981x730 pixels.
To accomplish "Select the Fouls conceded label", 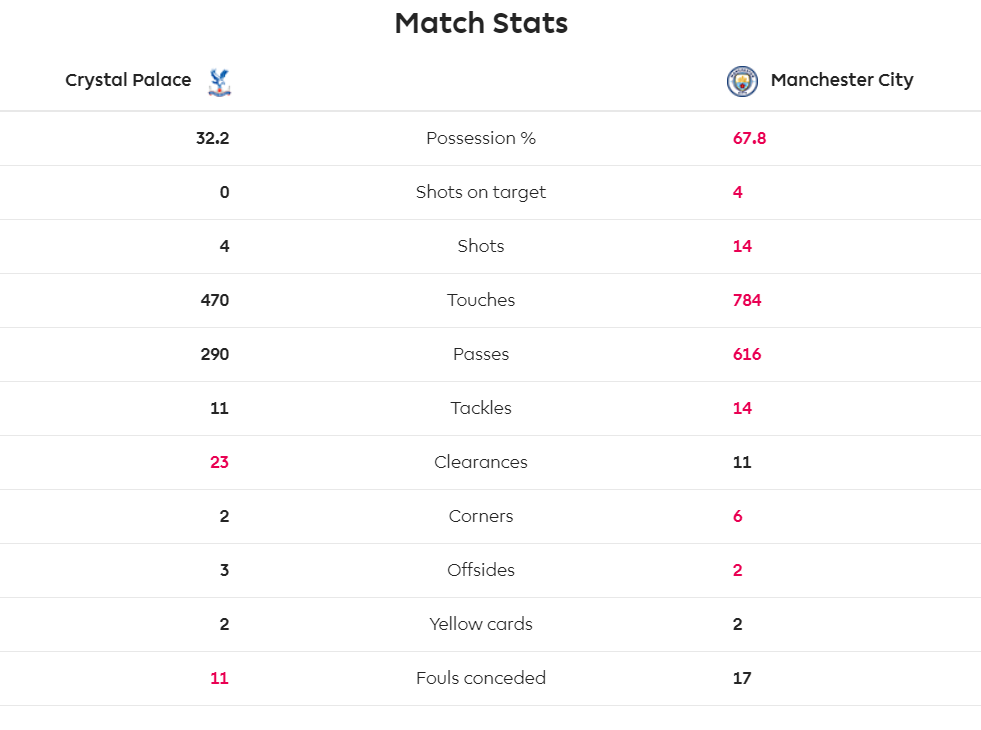I will 480,678.
